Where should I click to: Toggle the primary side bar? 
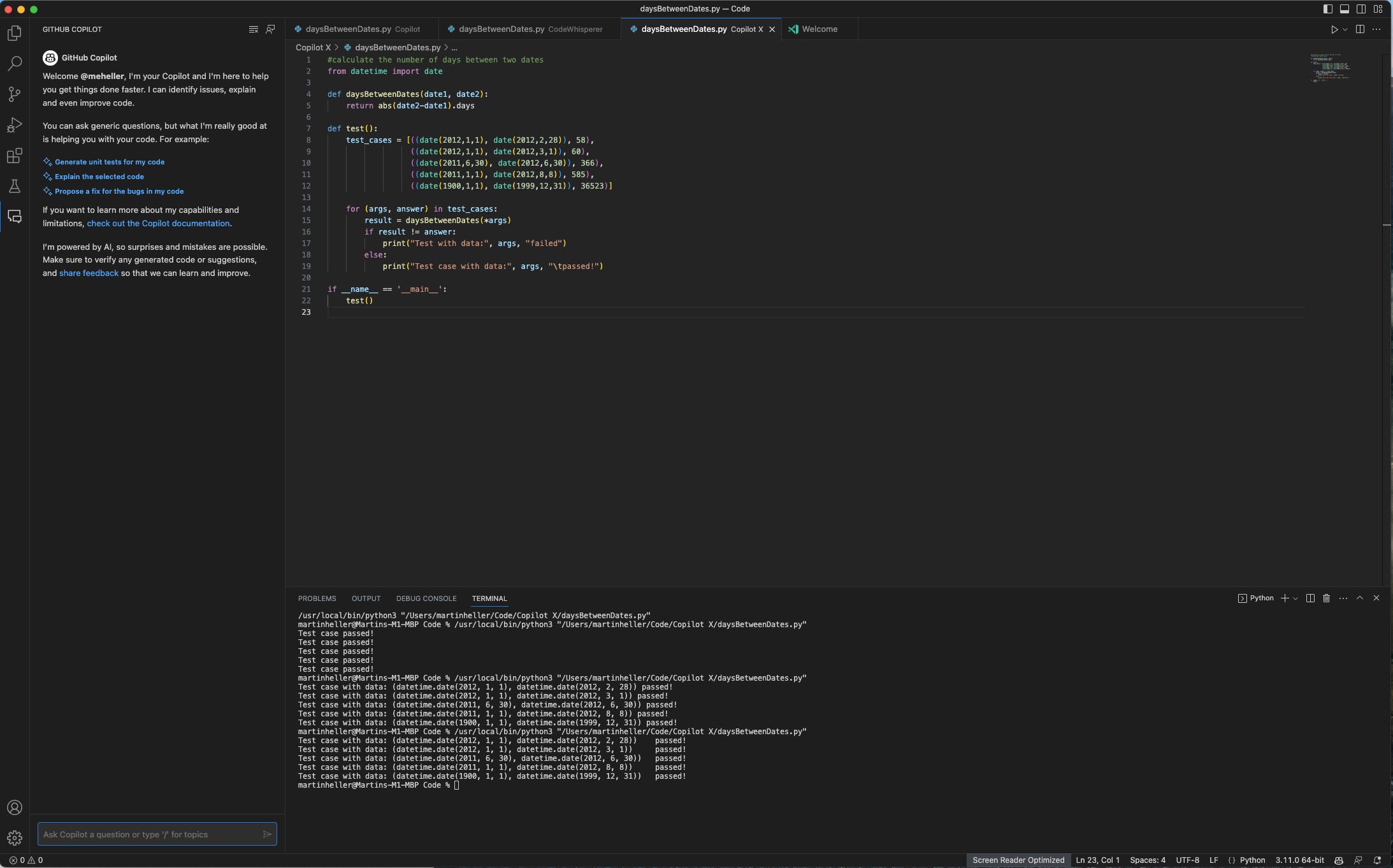1328,9
